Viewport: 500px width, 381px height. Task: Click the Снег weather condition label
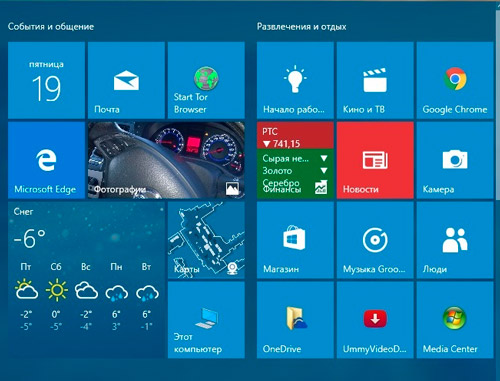tap(23, 212)
